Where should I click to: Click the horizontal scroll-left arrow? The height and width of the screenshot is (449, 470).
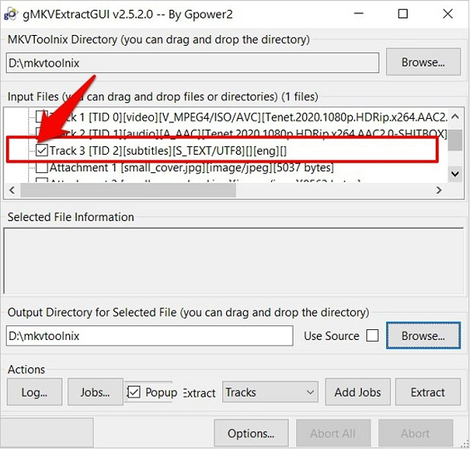(12, 190)
